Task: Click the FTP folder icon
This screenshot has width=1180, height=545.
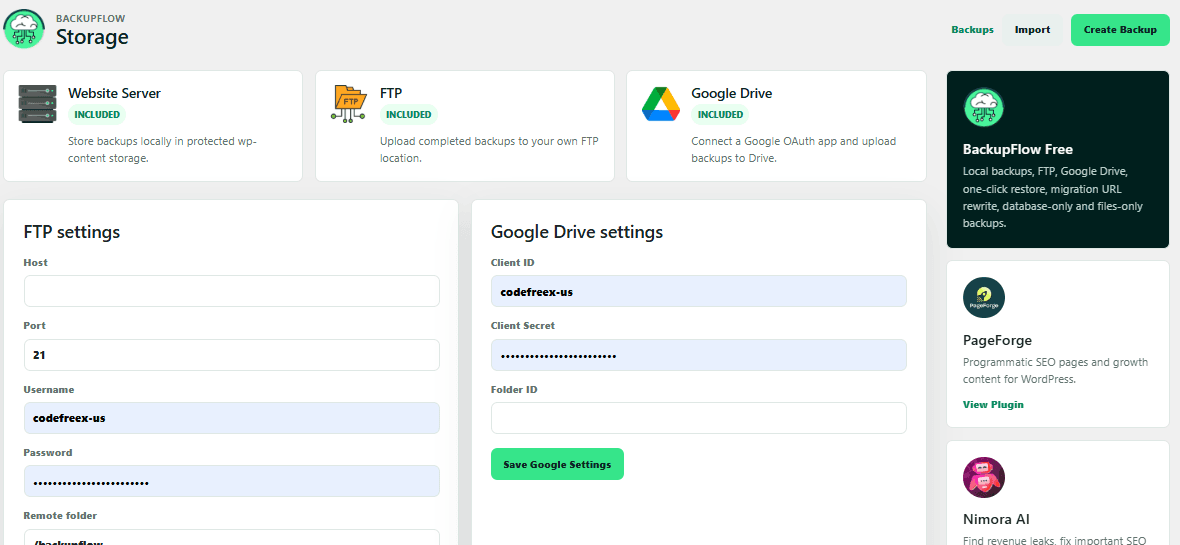Action: click(349, 103)
